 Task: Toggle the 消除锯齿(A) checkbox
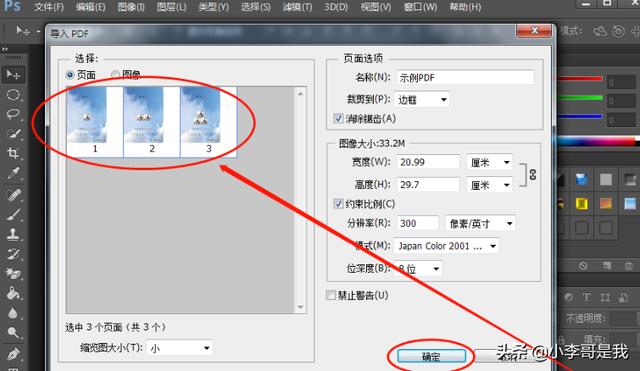[338, 119]
